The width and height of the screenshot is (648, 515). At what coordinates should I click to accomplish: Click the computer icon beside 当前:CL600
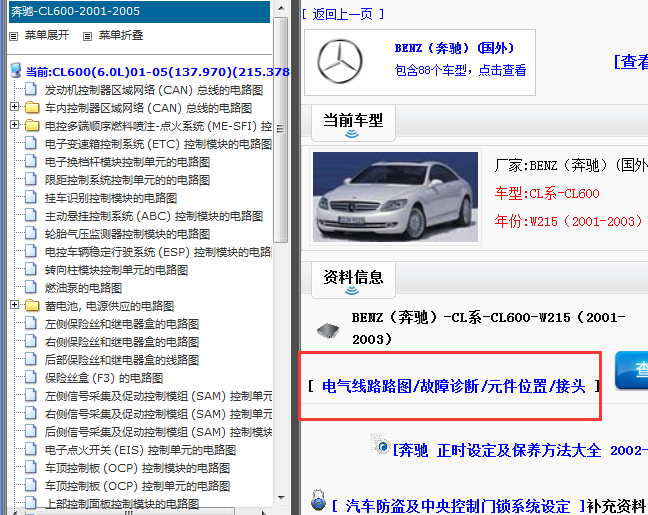click(x=16, y=70)
